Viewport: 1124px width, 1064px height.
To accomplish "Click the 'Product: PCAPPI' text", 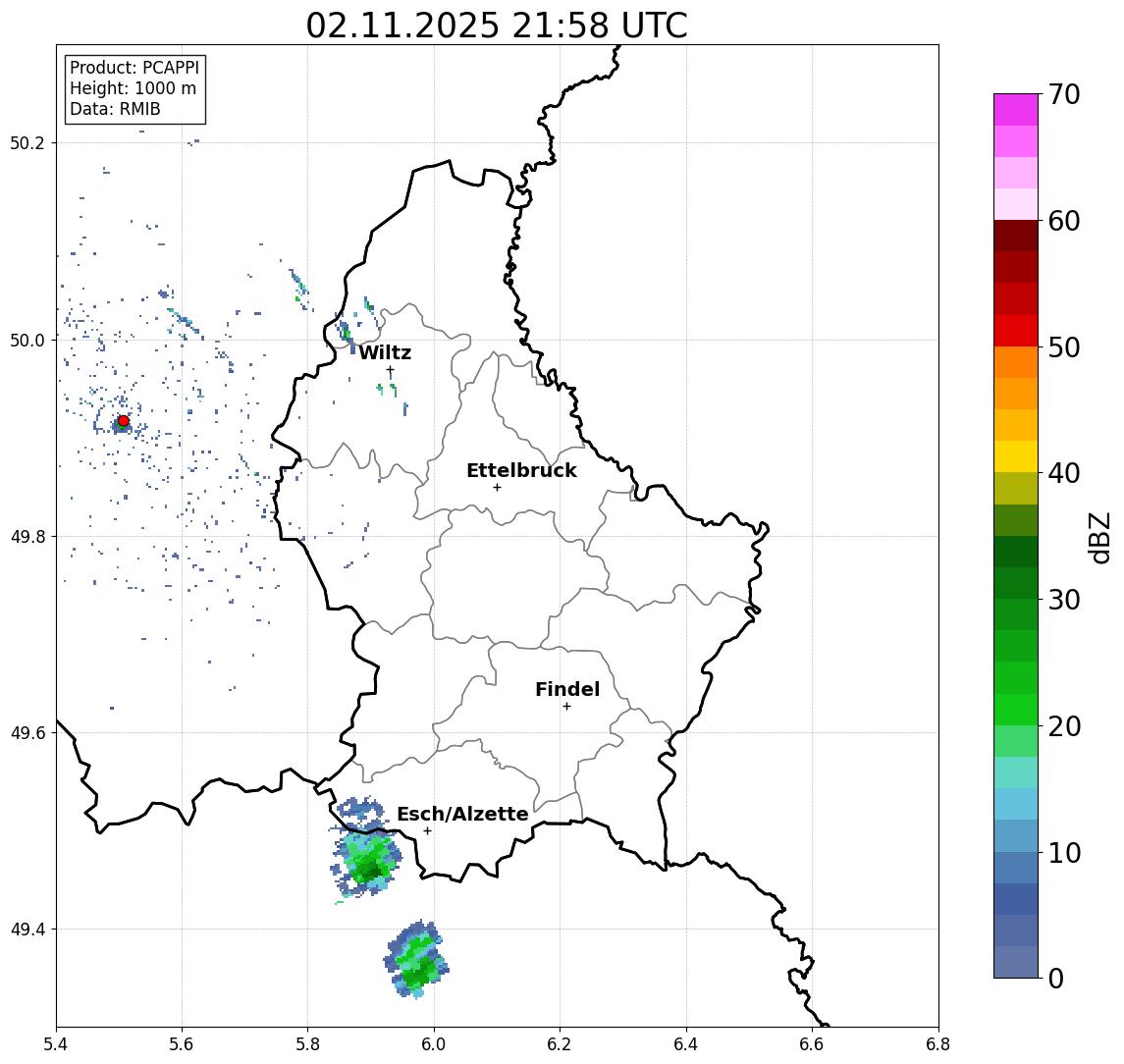I will [134, 68].
